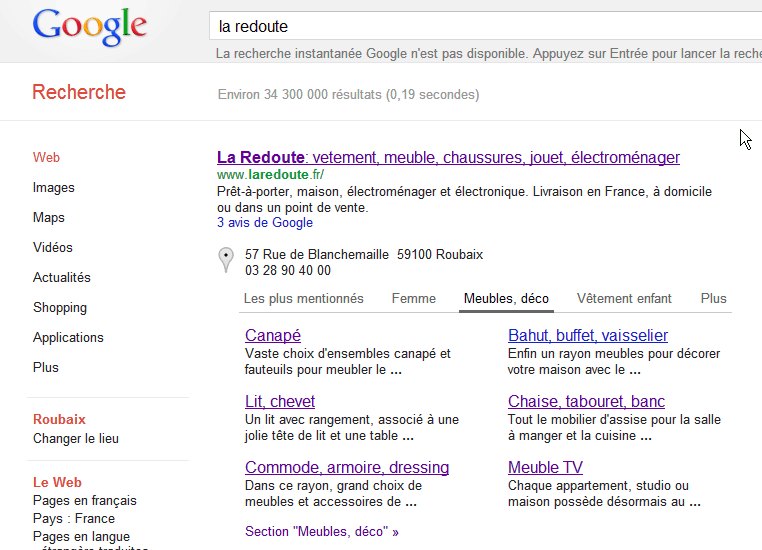Switch to Actualités results

[x=62, y=277]
